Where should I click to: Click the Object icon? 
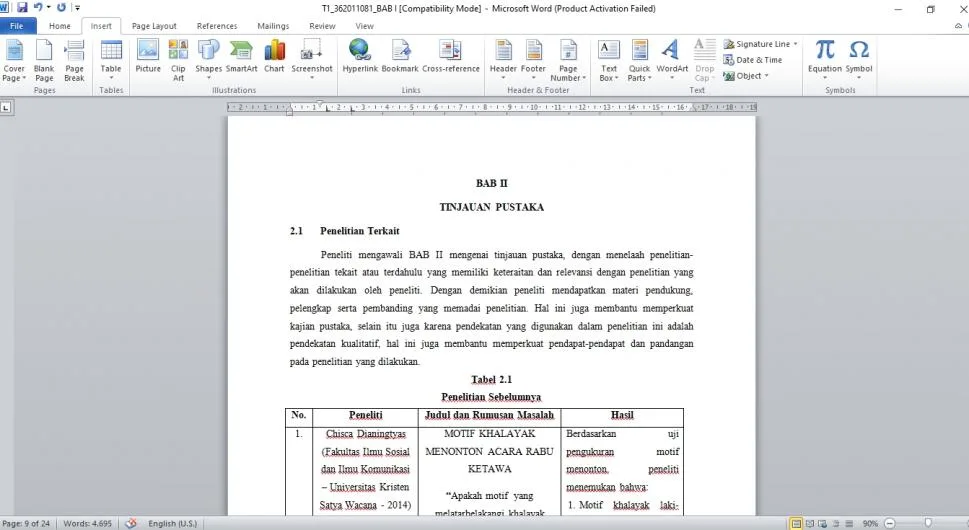[729, 76]
